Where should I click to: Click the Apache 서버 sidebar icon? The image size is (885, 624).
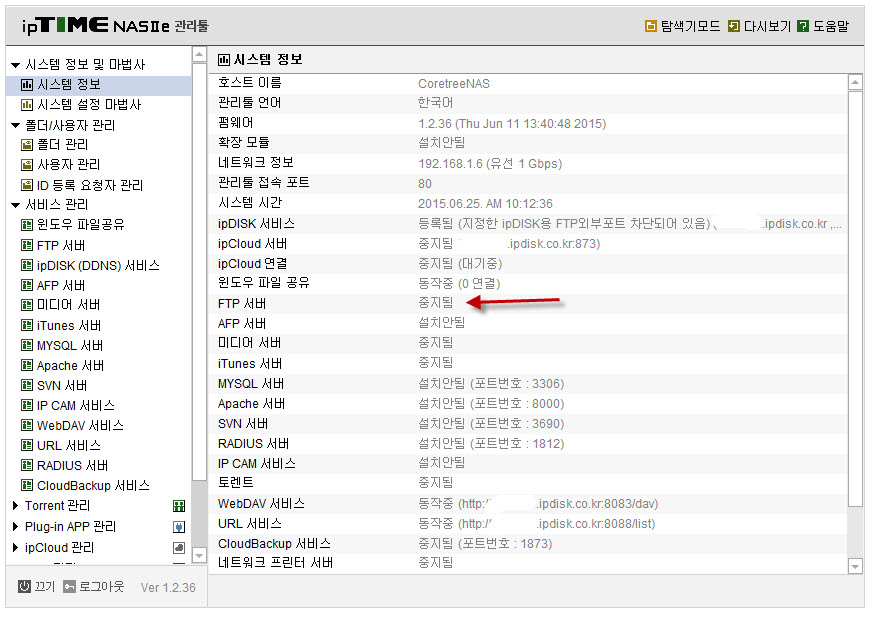coord(27,366)
